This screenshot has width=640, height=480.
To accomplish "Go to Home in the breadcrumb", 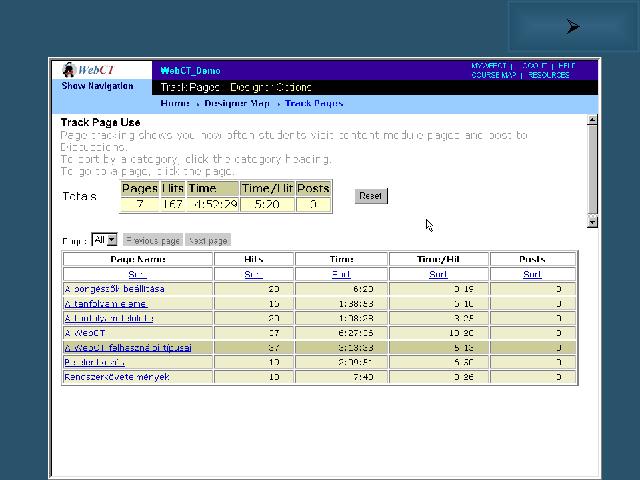I will [175, 103].
